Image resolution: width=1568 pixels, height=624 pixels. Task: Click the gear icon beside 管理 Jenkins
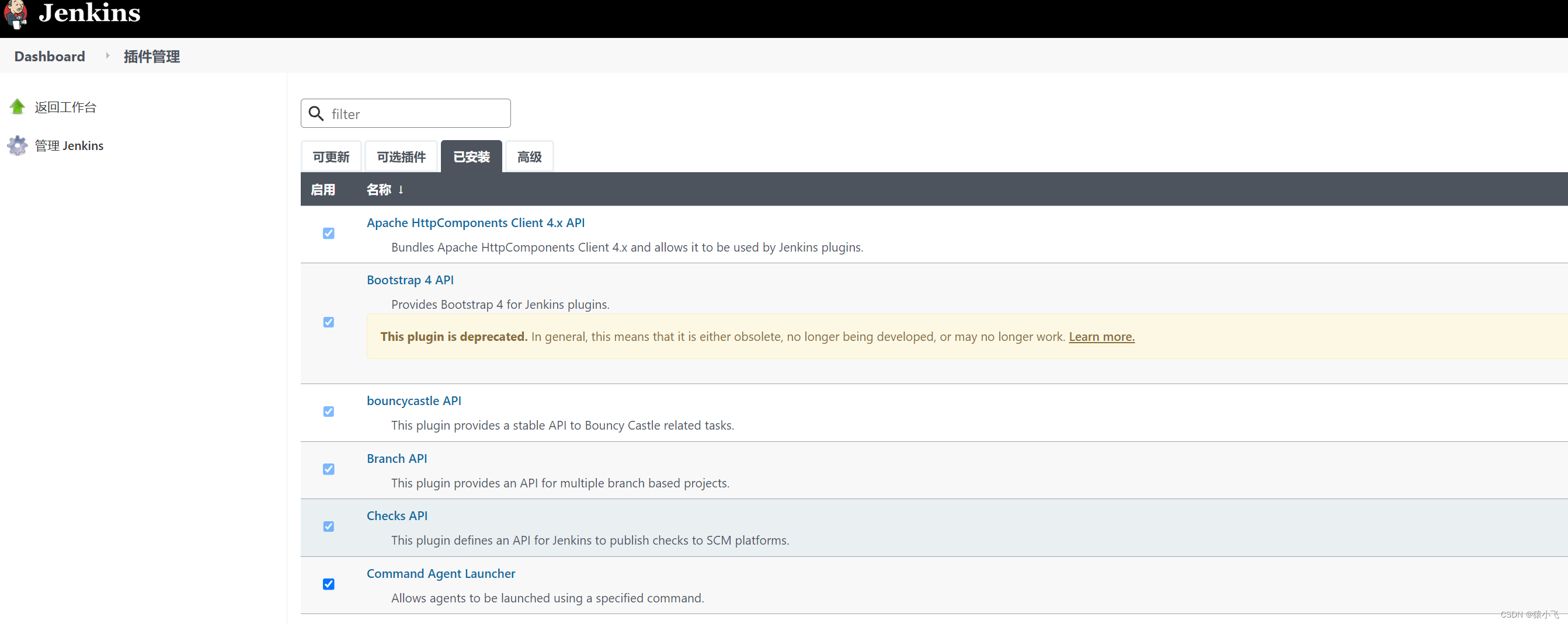click(18, 145)
